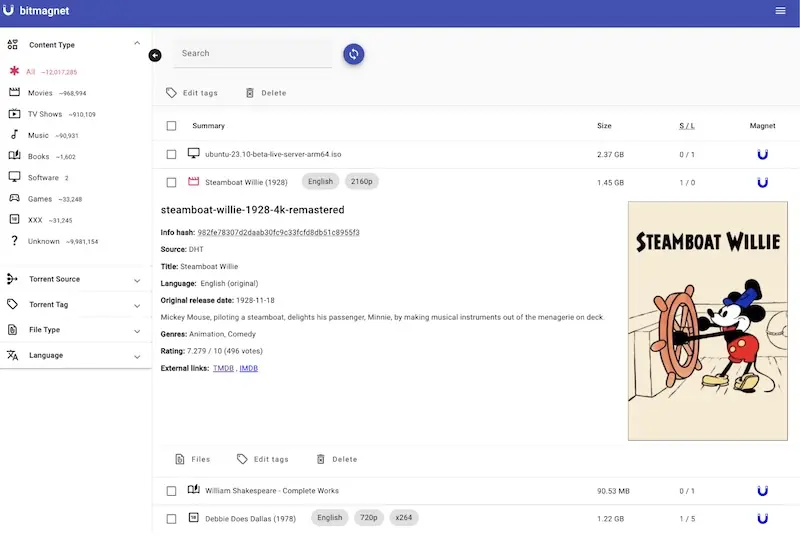Click the XXX content type icon
The image size is (800, 541).
point(14,219)
